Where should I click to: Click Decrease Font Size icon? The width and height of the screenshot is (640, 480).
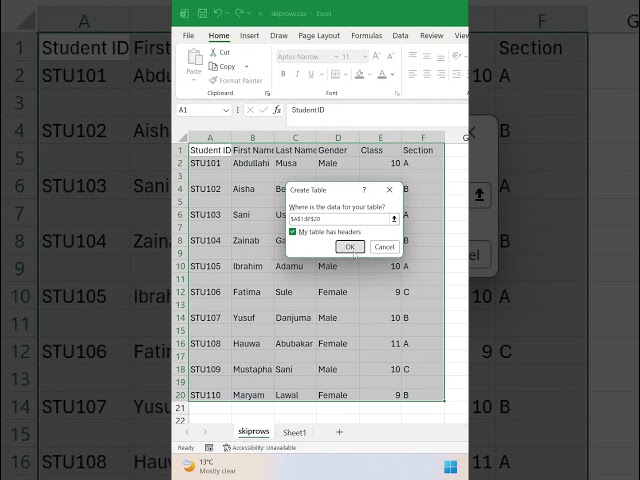pyautogui.click(x=391, y=56)
